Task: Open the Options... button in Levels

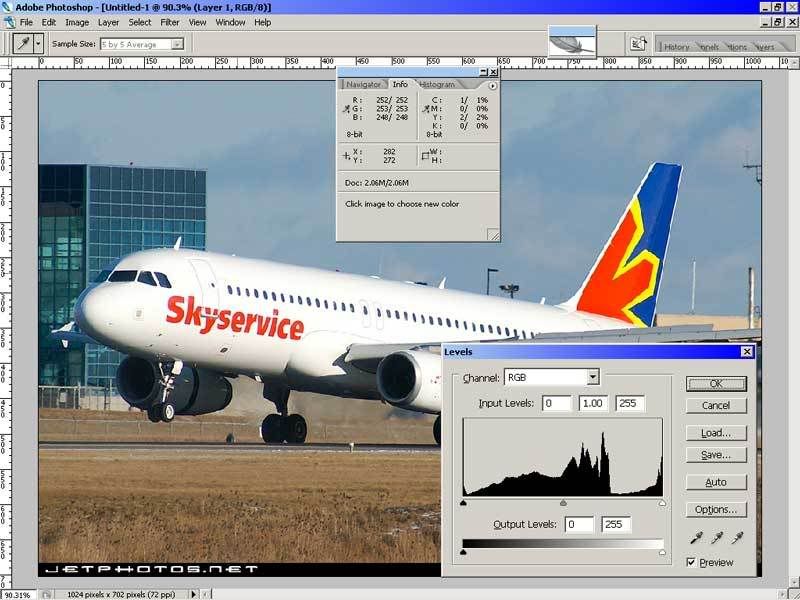Action: pyautogui.click(x=716, y=509)
